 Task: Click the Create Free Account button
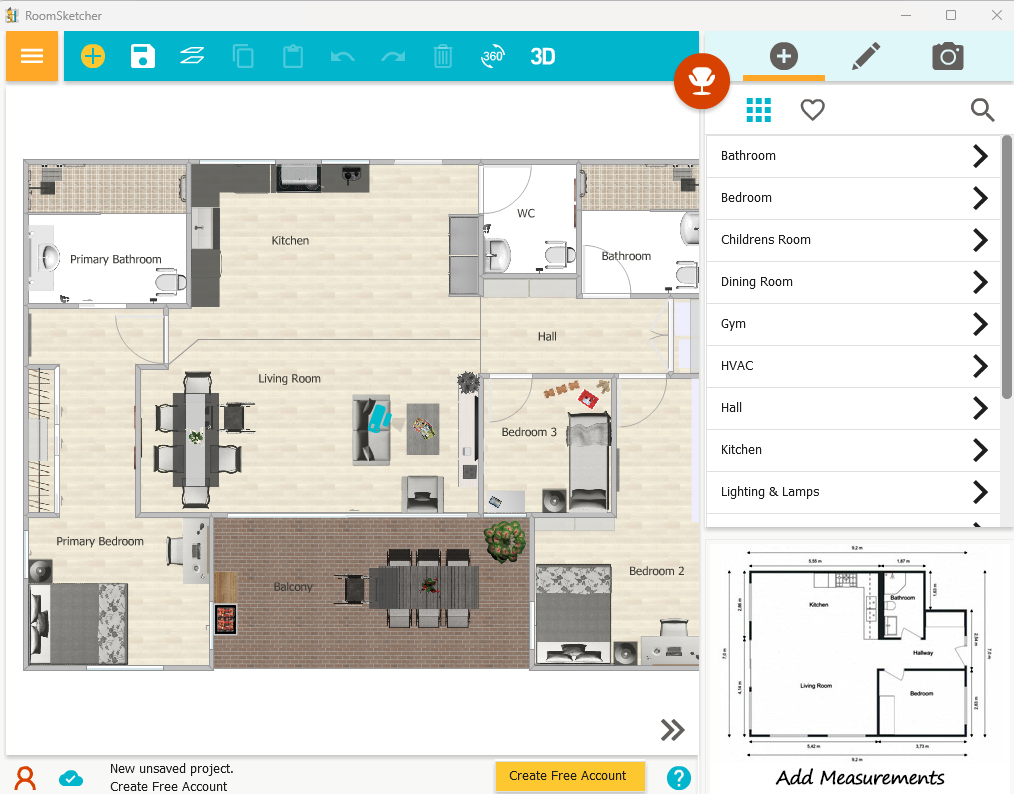point(570,776)
